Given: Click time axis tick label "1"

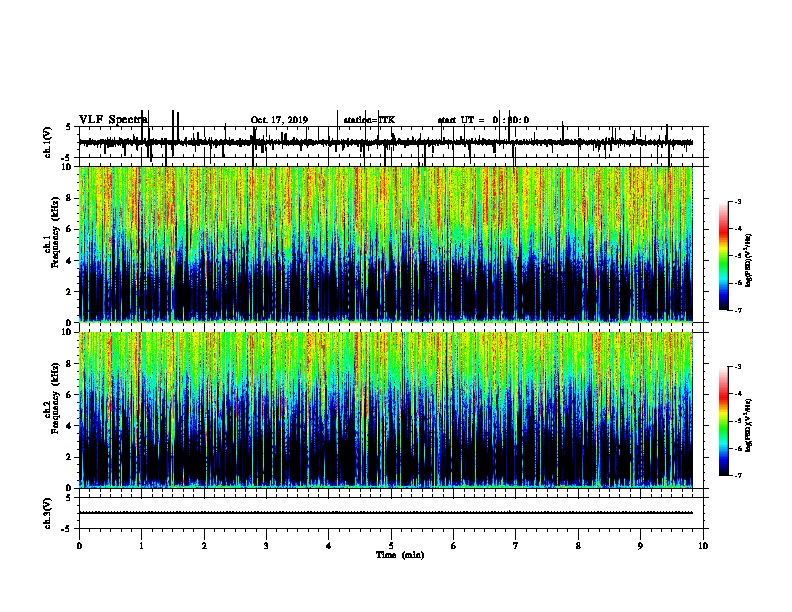Looking at the screenshot, I should pyautogui.click(x=141, y=546).
